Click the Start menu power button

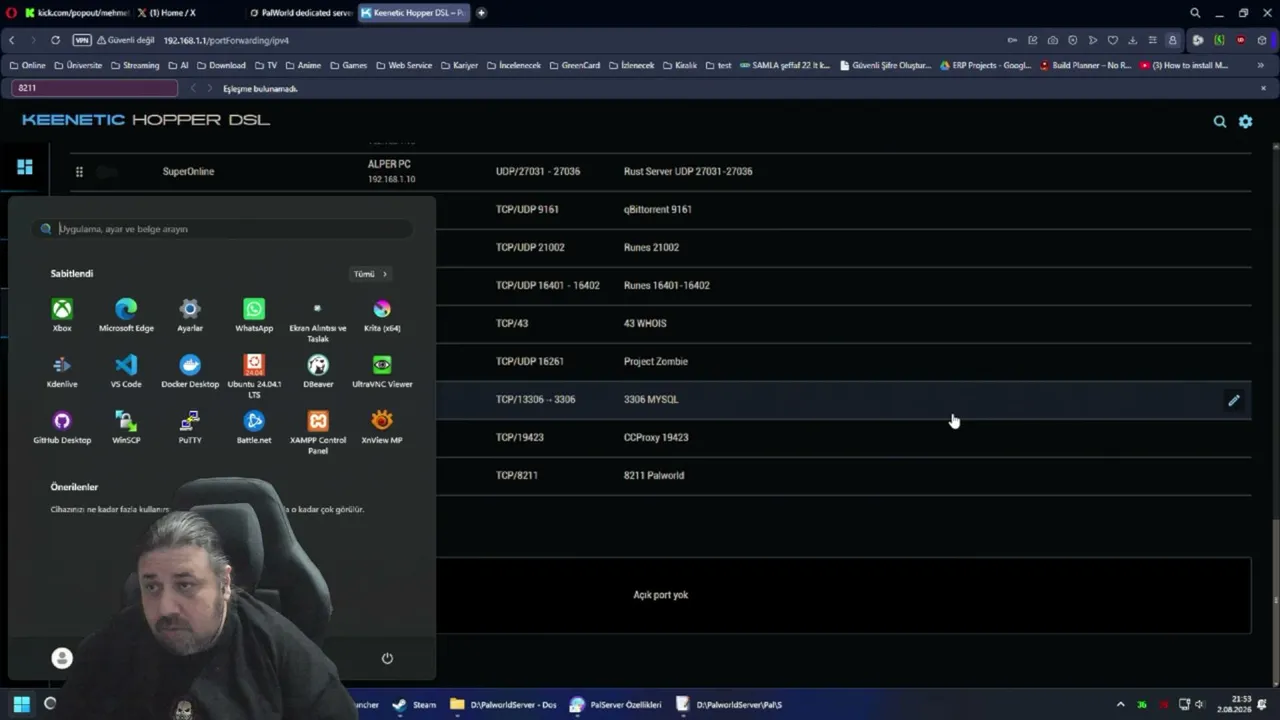tap(387, 658)
